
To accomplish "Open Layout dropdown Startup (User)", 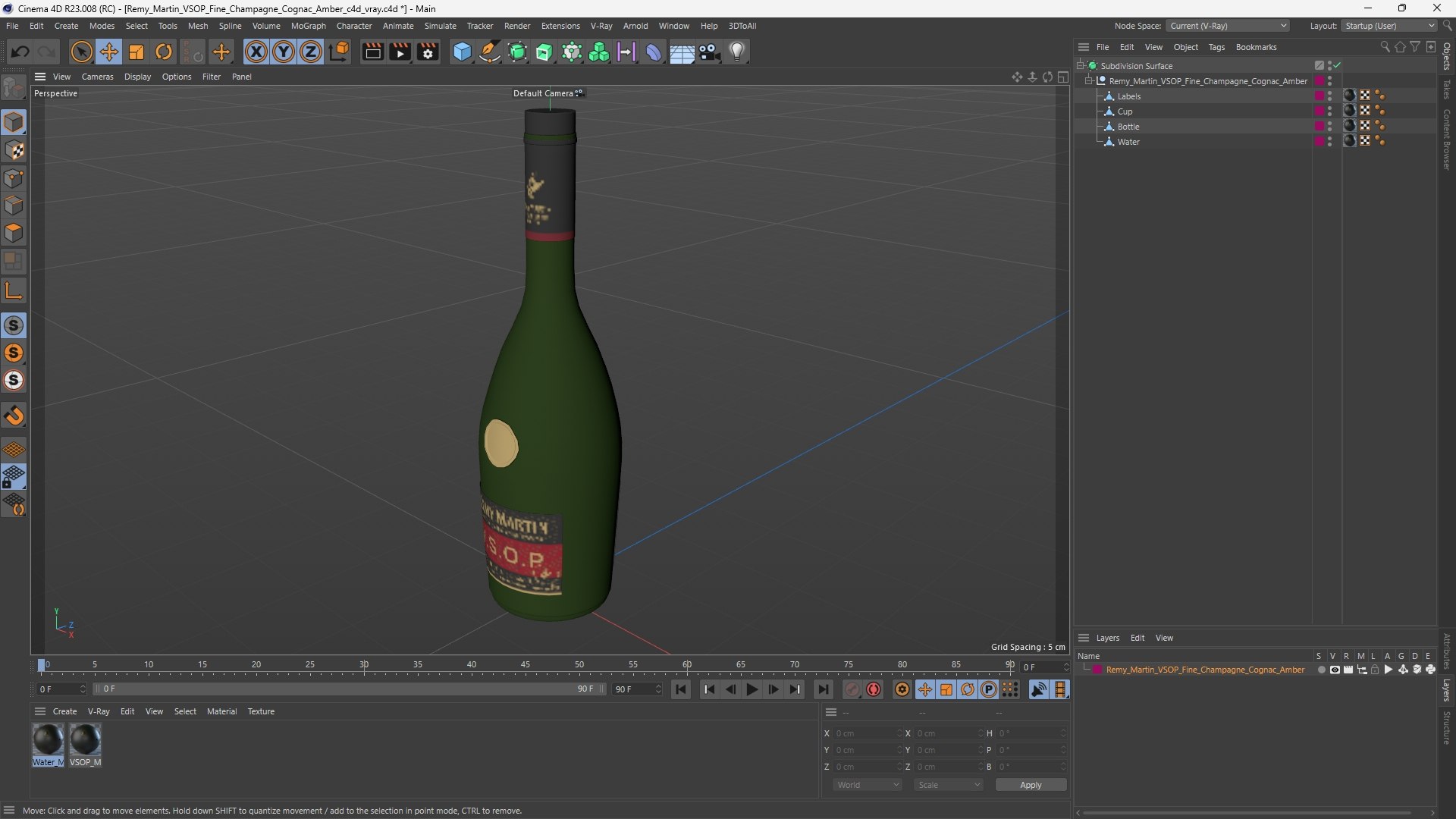I will coord(1389,26).
